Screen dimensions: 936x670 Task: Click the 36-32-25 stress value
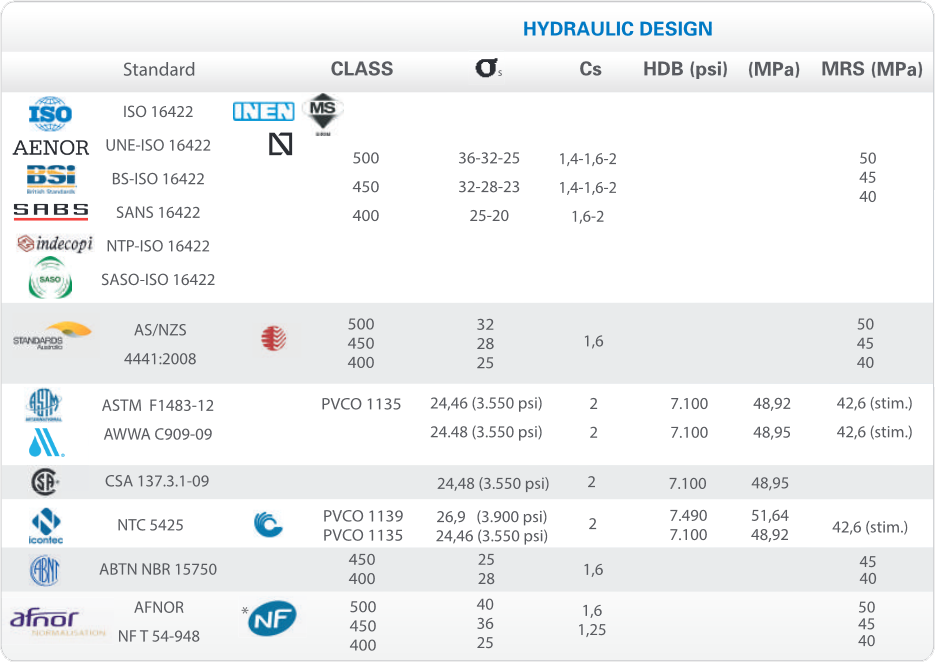coord(489,158)
